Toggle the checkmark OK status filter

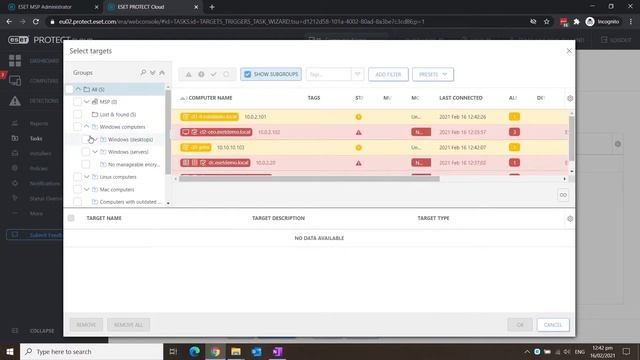coord(213,74)
